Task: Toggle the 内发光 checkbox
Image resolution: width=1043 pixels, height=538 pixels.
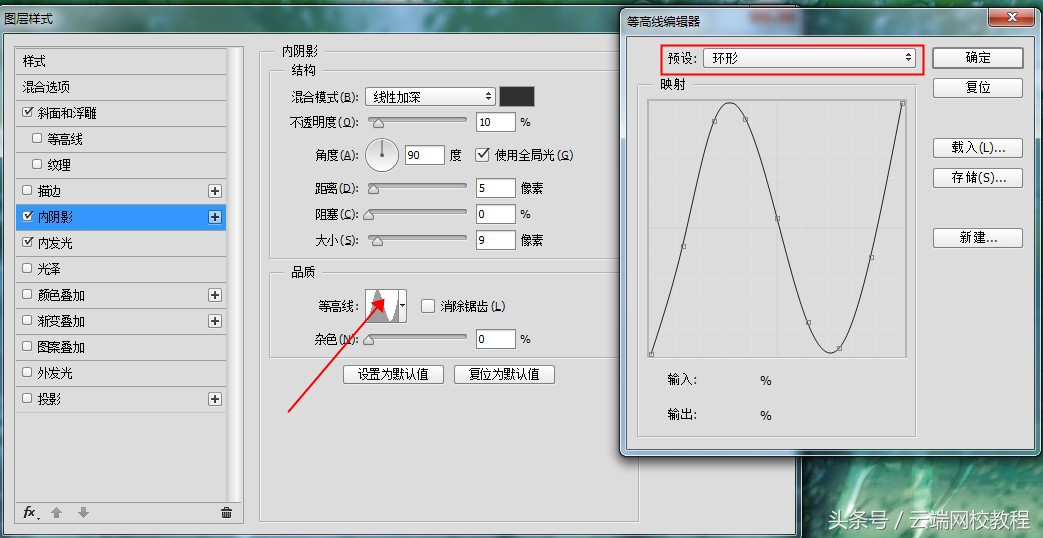Action: [x=27, y=242]
